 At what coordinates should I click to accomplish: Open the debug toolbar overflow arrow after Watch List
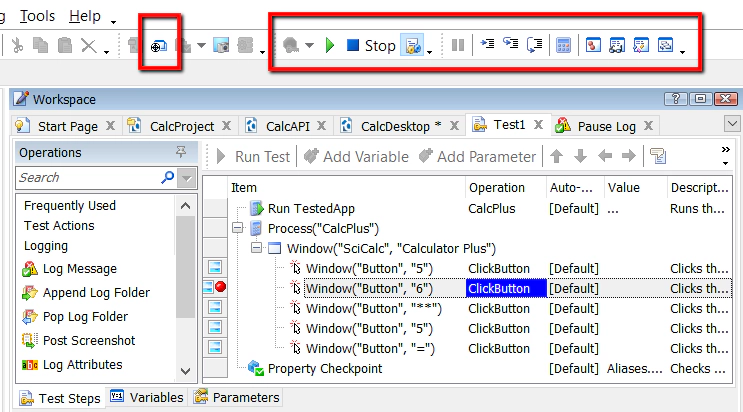(x=682, y=51)
